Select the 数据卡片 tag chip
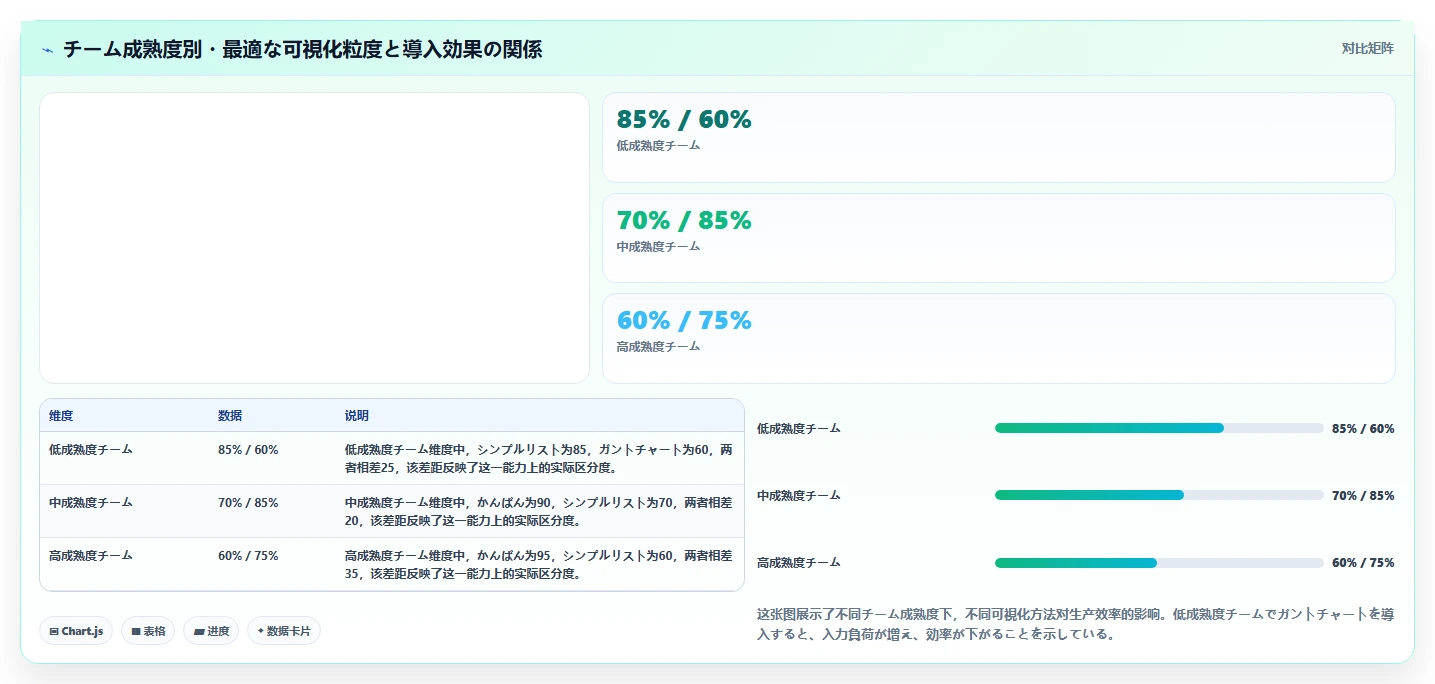This screenshot has height=684, width=1435. point(284,631)
